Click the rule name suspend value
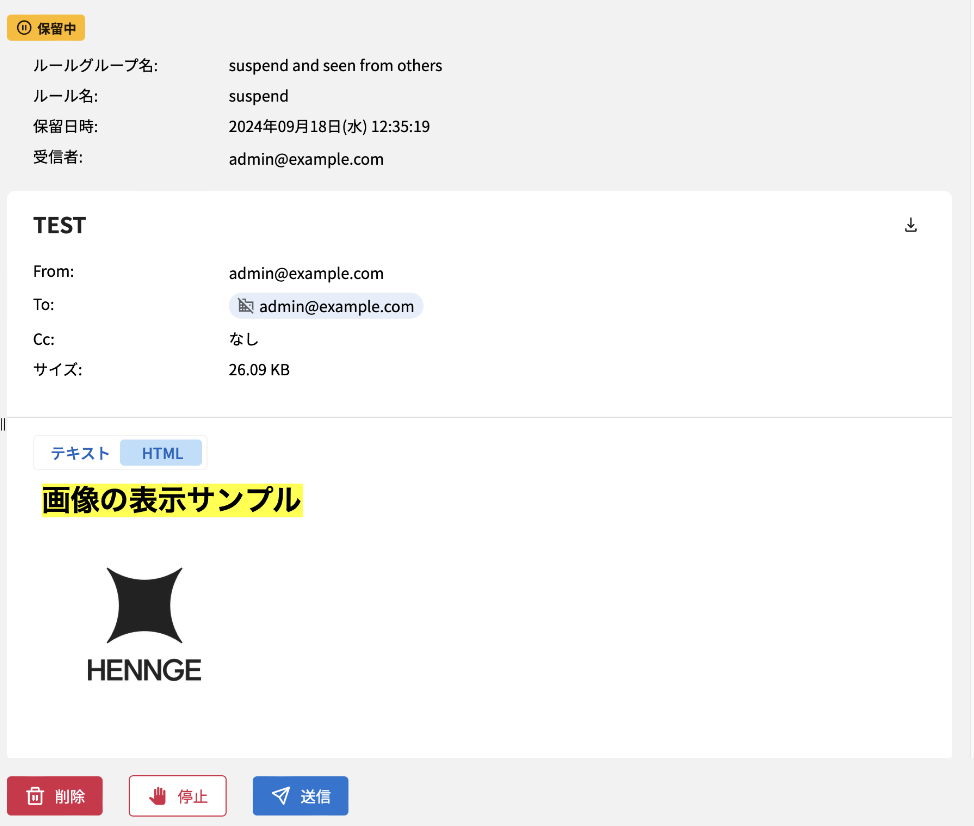This screenshot has height=826, width=974. pos(258,96)
